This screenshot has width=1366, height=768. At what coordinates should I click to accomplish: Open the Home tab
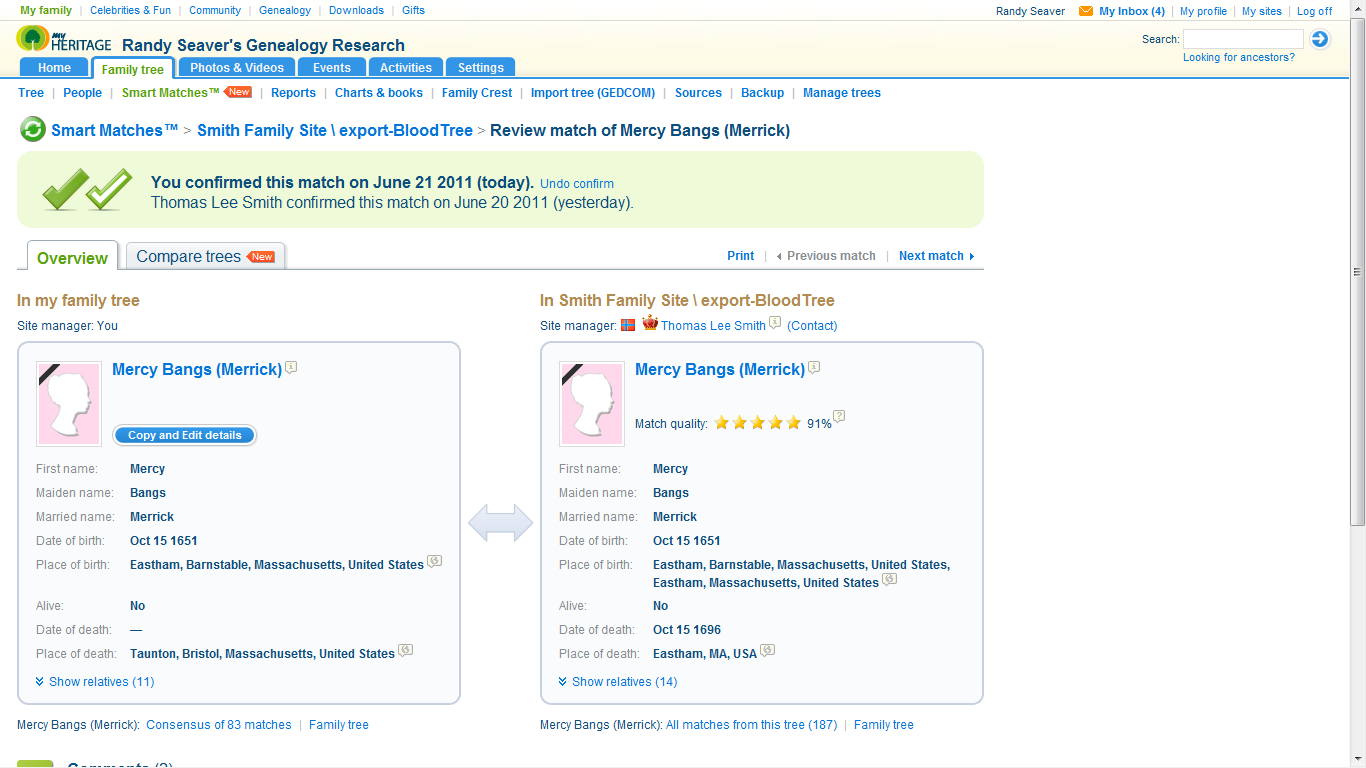54,68
